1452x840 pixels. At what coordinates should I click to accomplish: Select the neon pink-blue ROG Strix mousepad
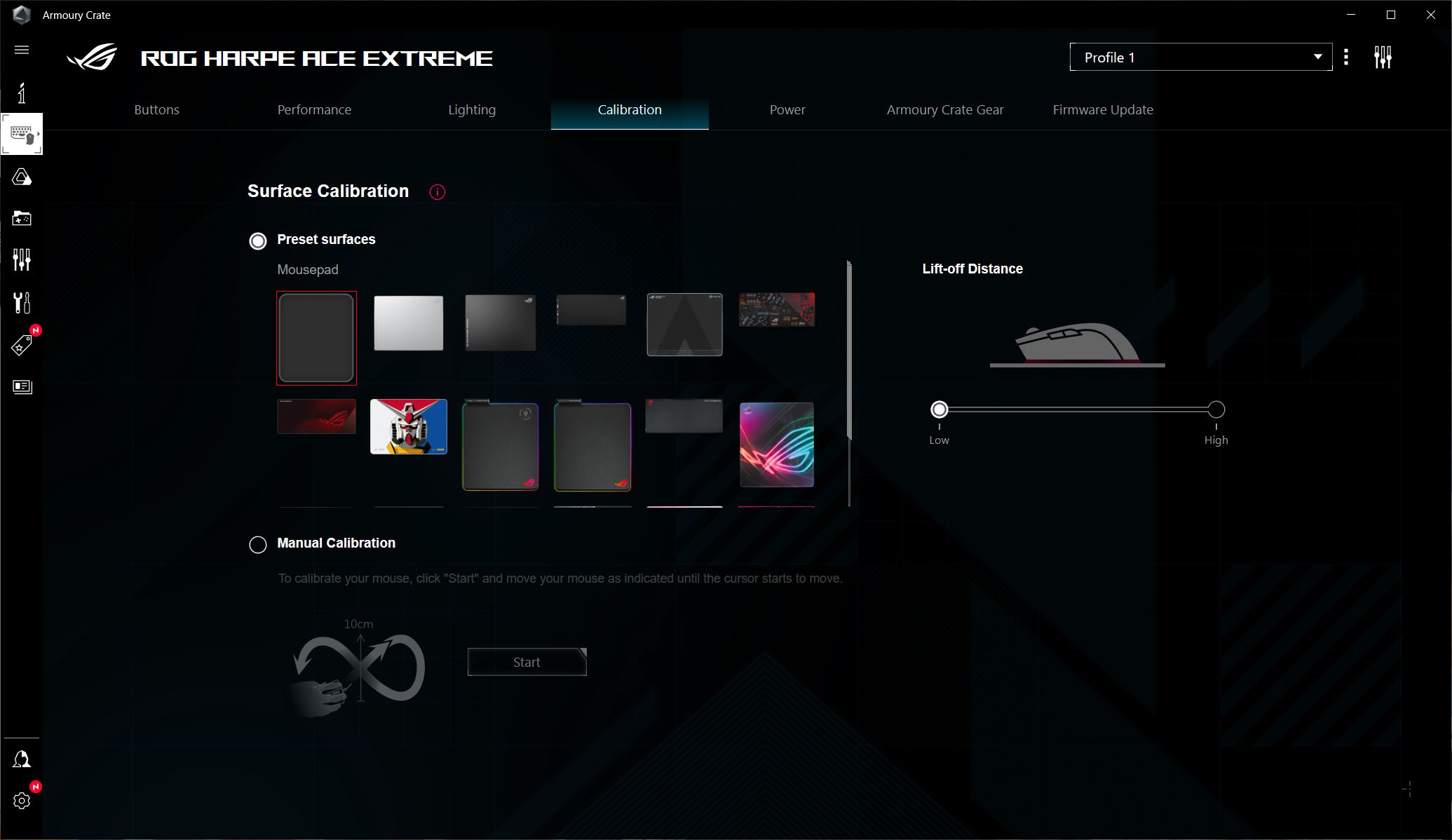point(777,445)
